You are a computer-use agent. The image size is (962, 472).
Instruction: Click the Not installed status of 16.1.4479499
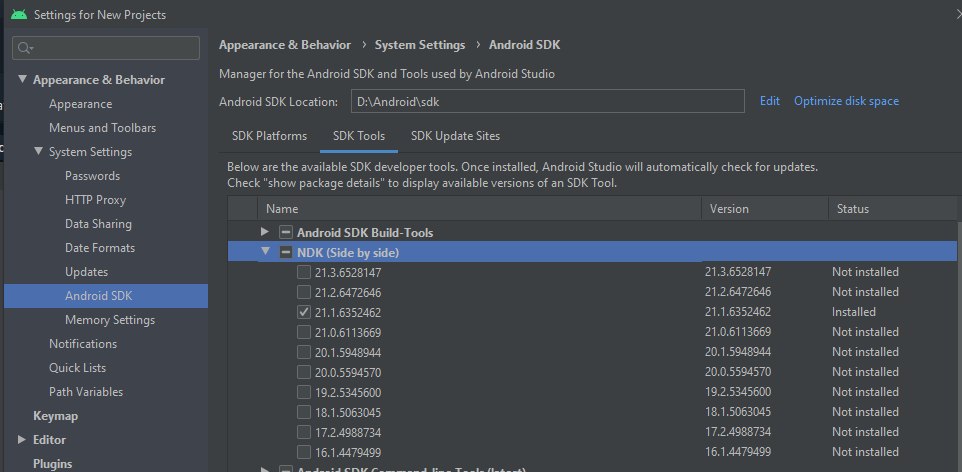pos(865,452)
